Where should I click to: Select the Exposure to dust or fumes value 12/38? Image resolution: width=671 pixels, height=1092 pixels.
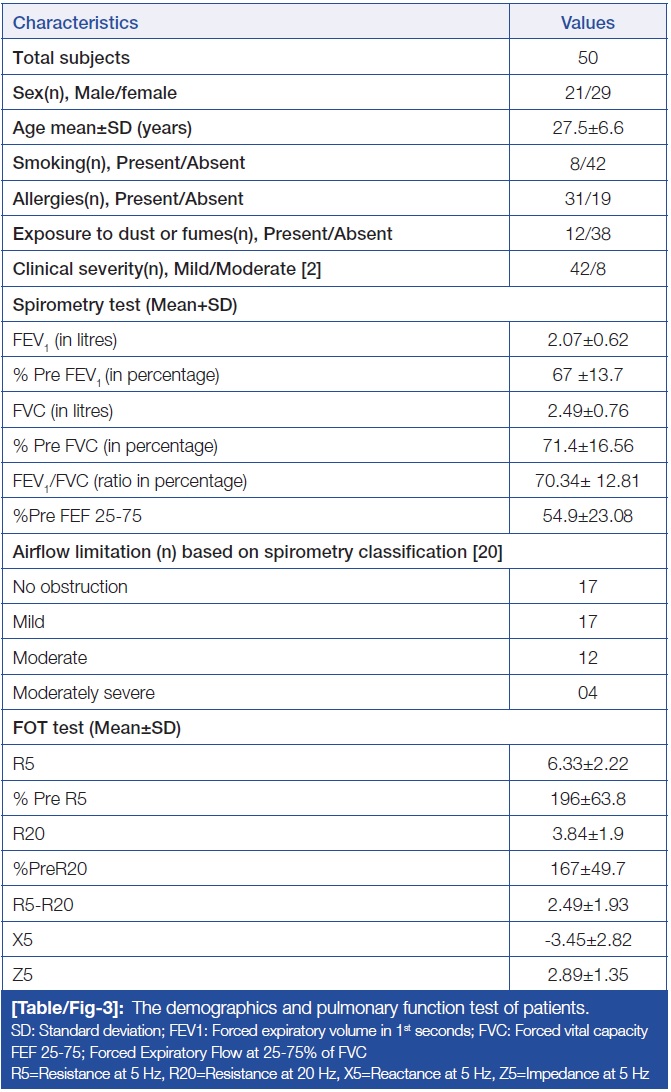tap(588, 234)
